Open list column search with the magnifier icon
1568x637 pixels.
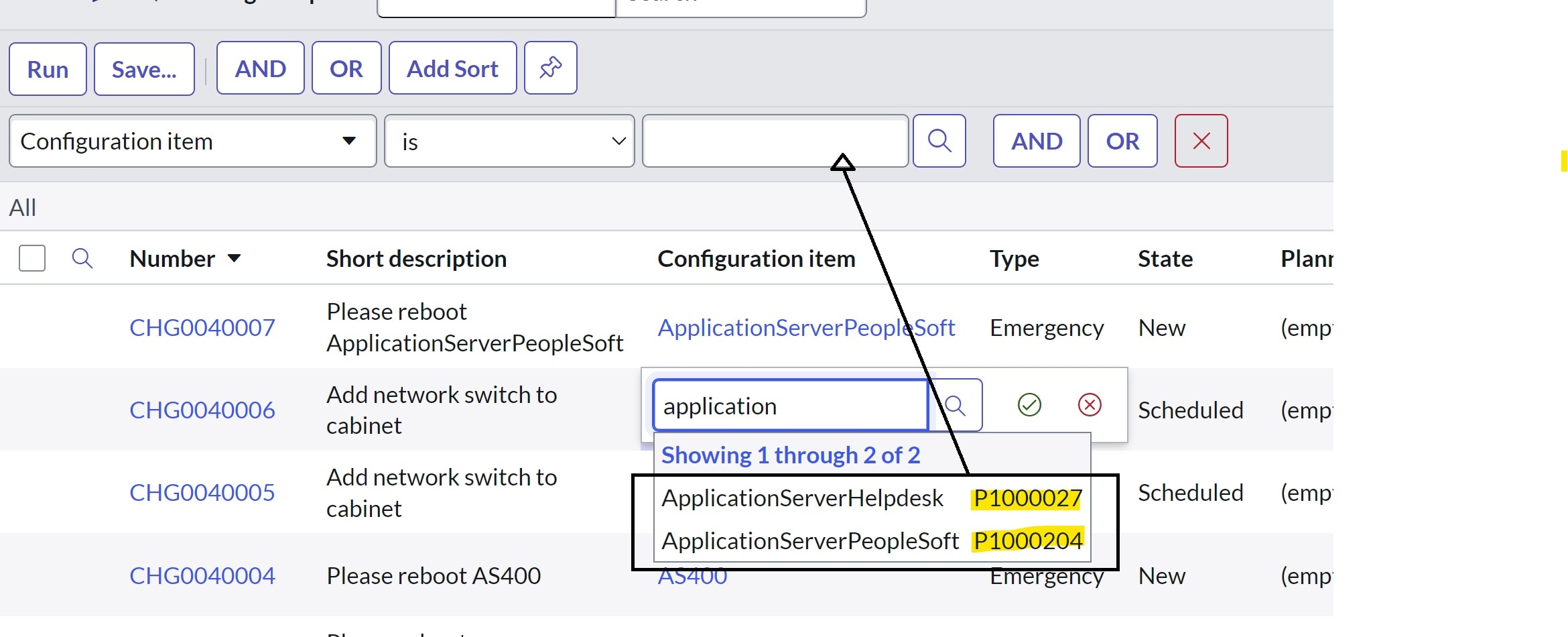coord(82,257)
